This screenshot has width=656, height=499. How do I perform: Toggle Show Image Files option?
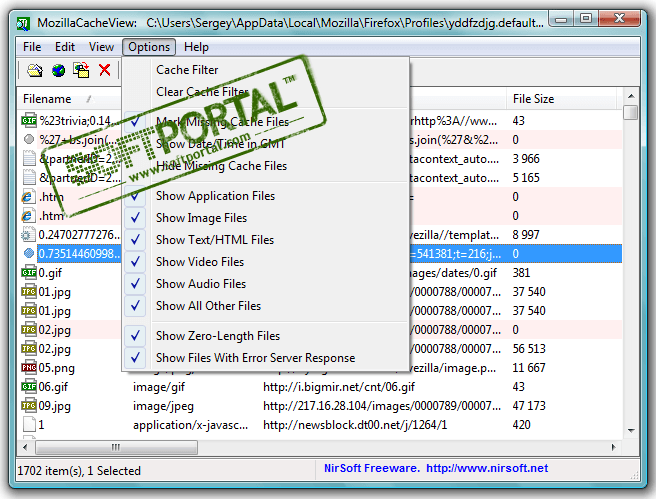pyautogui.click(x=266, y=218)
